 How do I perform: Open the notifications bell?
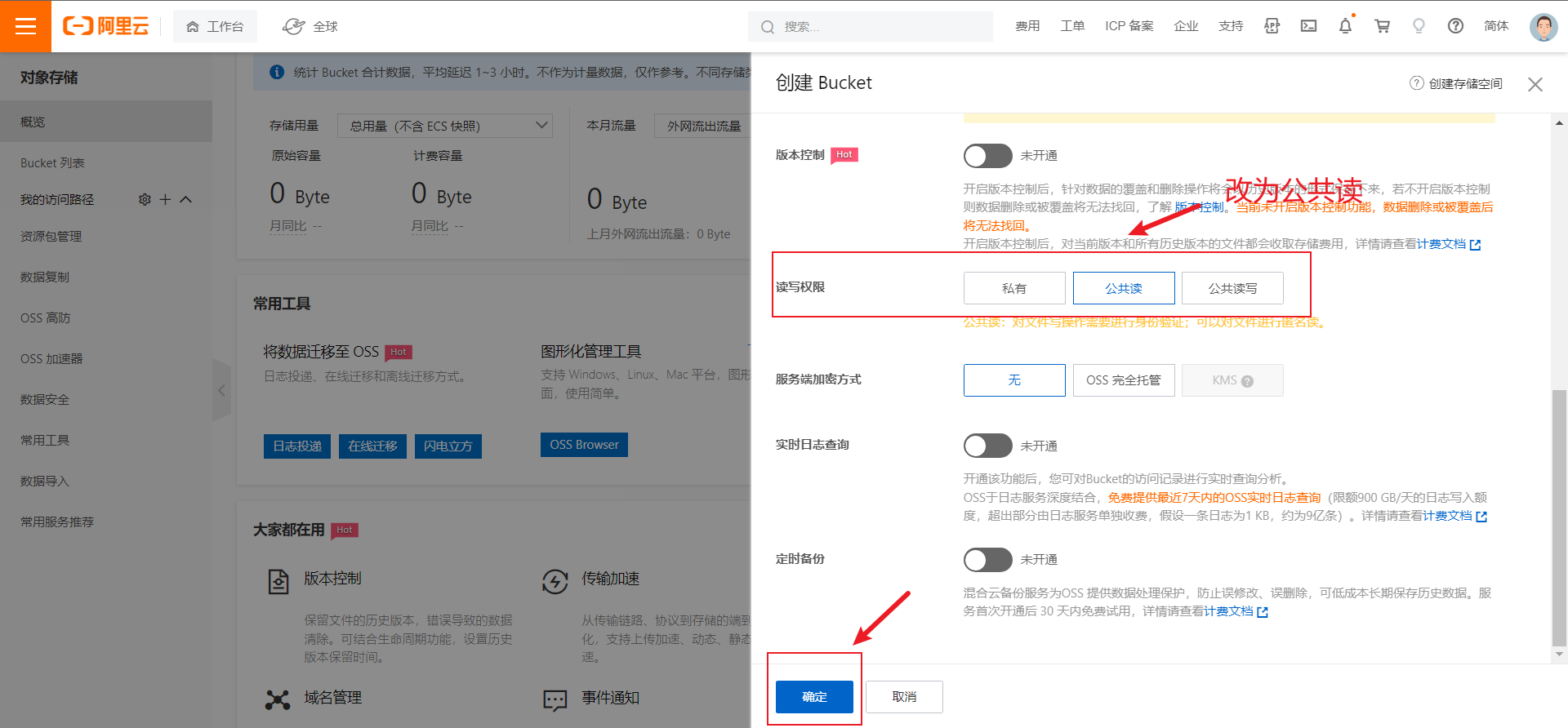pyautogui.click(x=1345, y=26)
